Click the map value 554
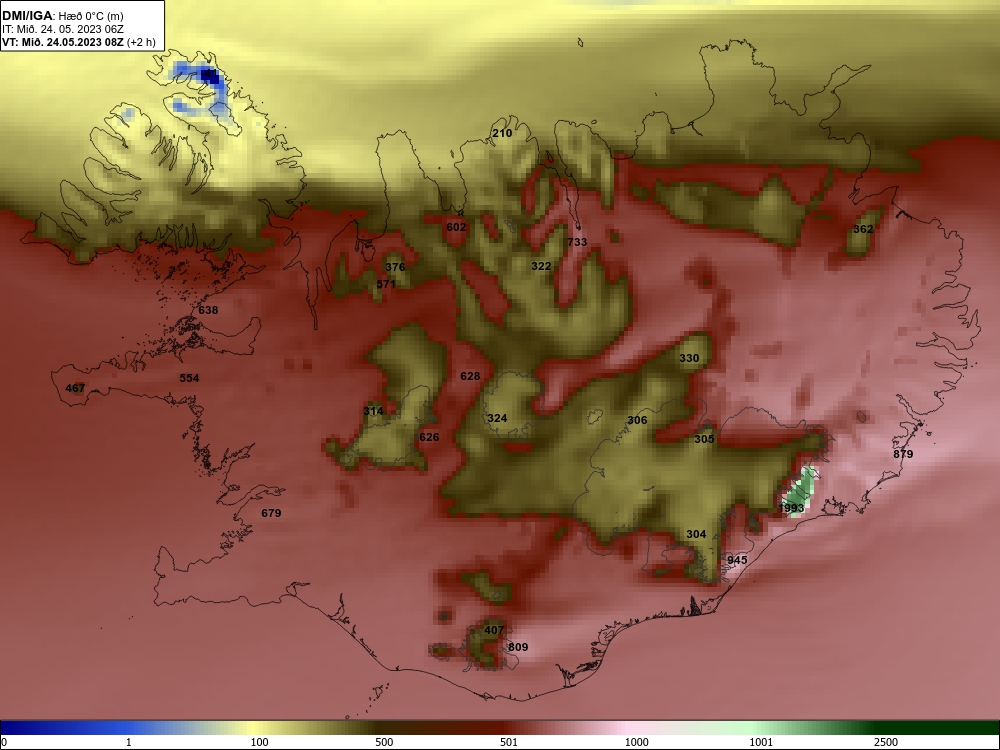This screenshot has height=750, width=1000. (189, 378)
